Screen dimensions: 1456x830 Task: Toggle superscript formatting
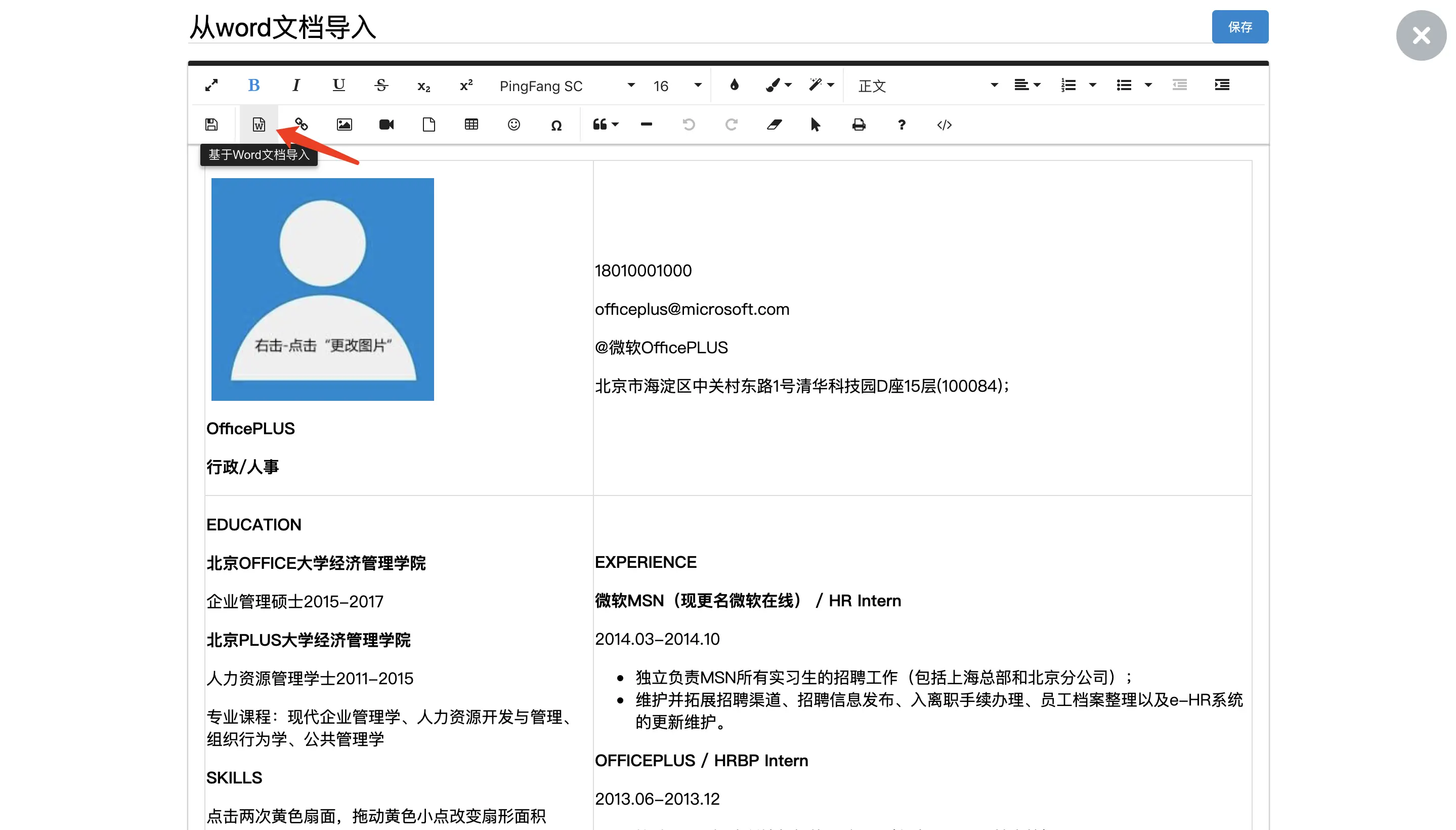(x=466, y=86)
